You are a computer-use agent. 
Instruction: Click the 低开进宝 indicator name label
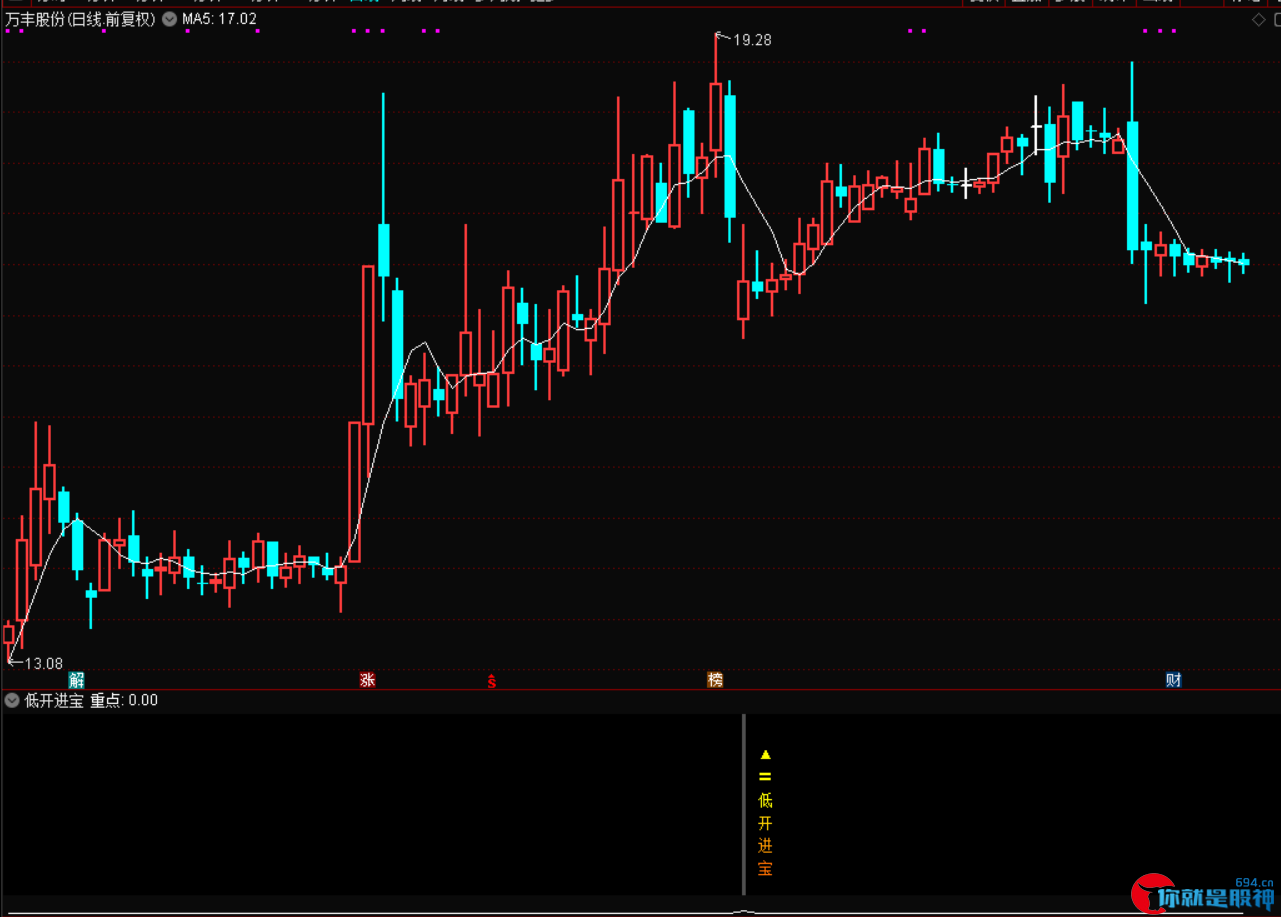(54, 700)
